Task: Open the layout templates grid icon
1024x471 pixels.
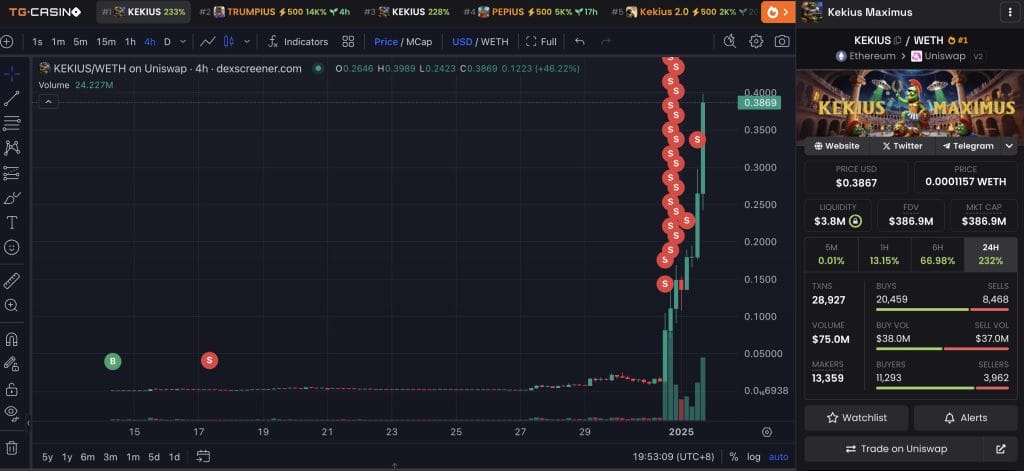Action: [348, 42]
